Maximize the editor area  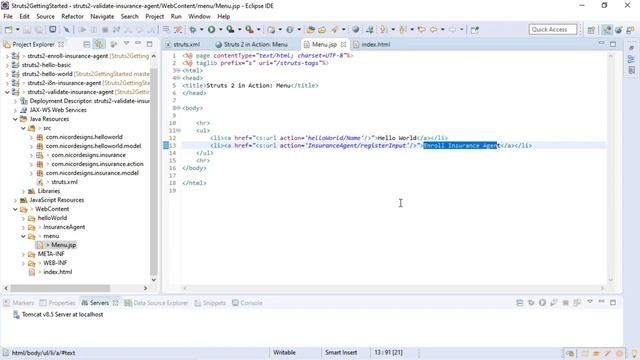(x=613, y=44)
